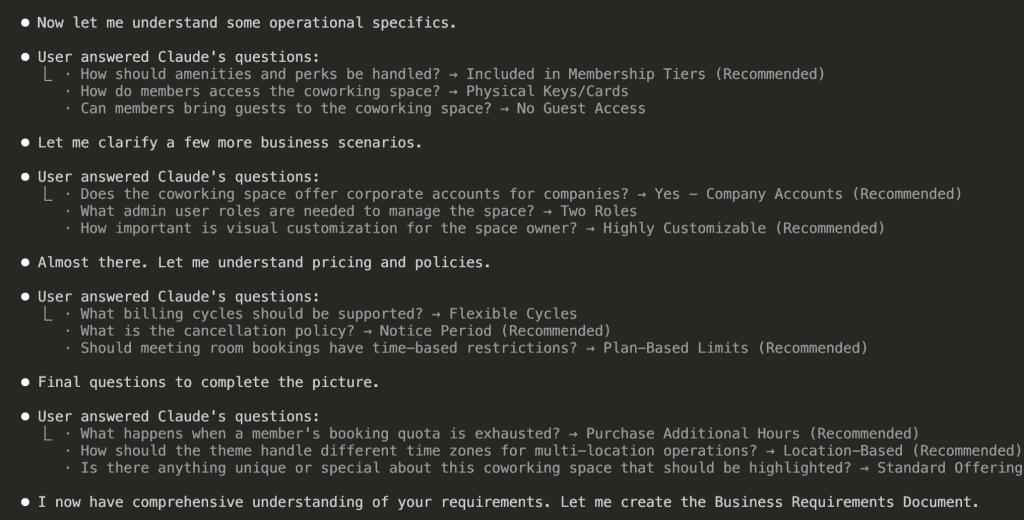
Task: Toggle the branch marker beside billing cycles question
Action: click(48, 314)
